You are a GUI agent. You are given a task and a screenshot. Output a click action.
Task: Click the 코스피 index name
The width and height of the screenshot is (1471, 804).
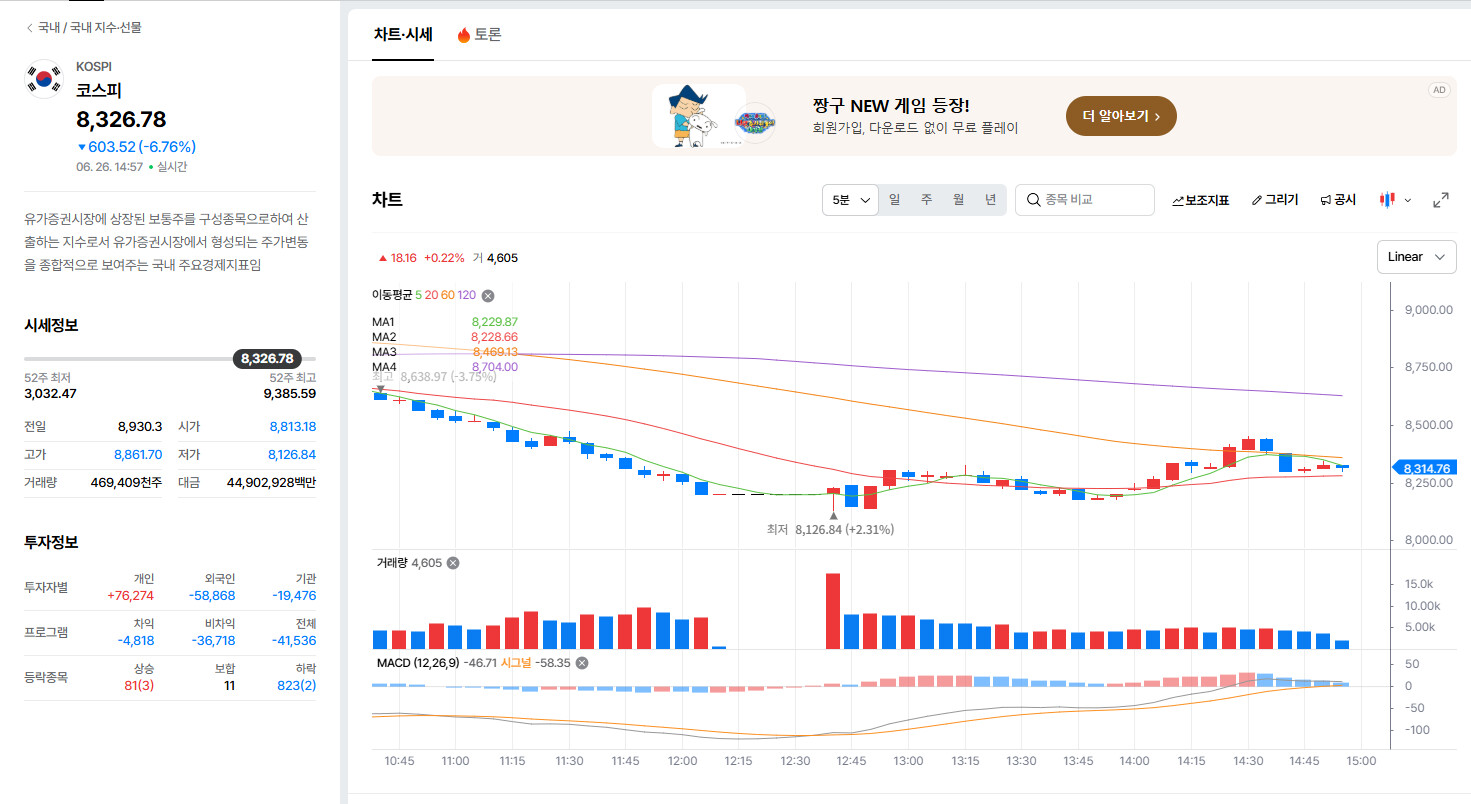point(99,90)
